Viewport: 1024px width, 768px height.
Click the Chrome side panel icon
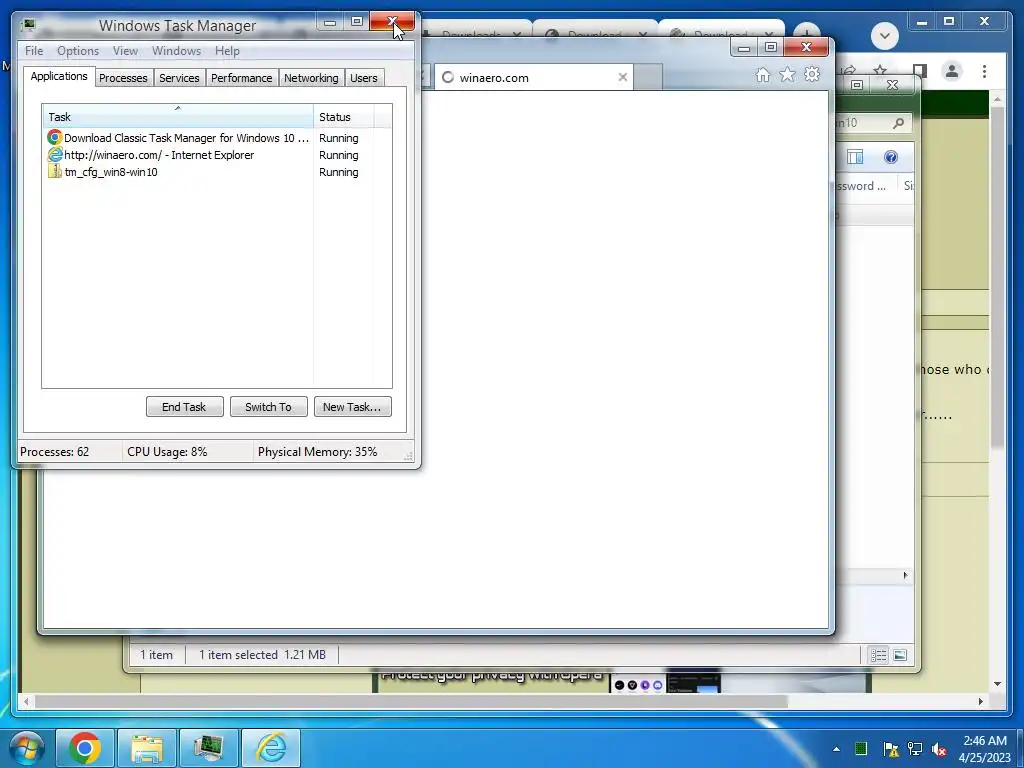click(x=920, y=71)
